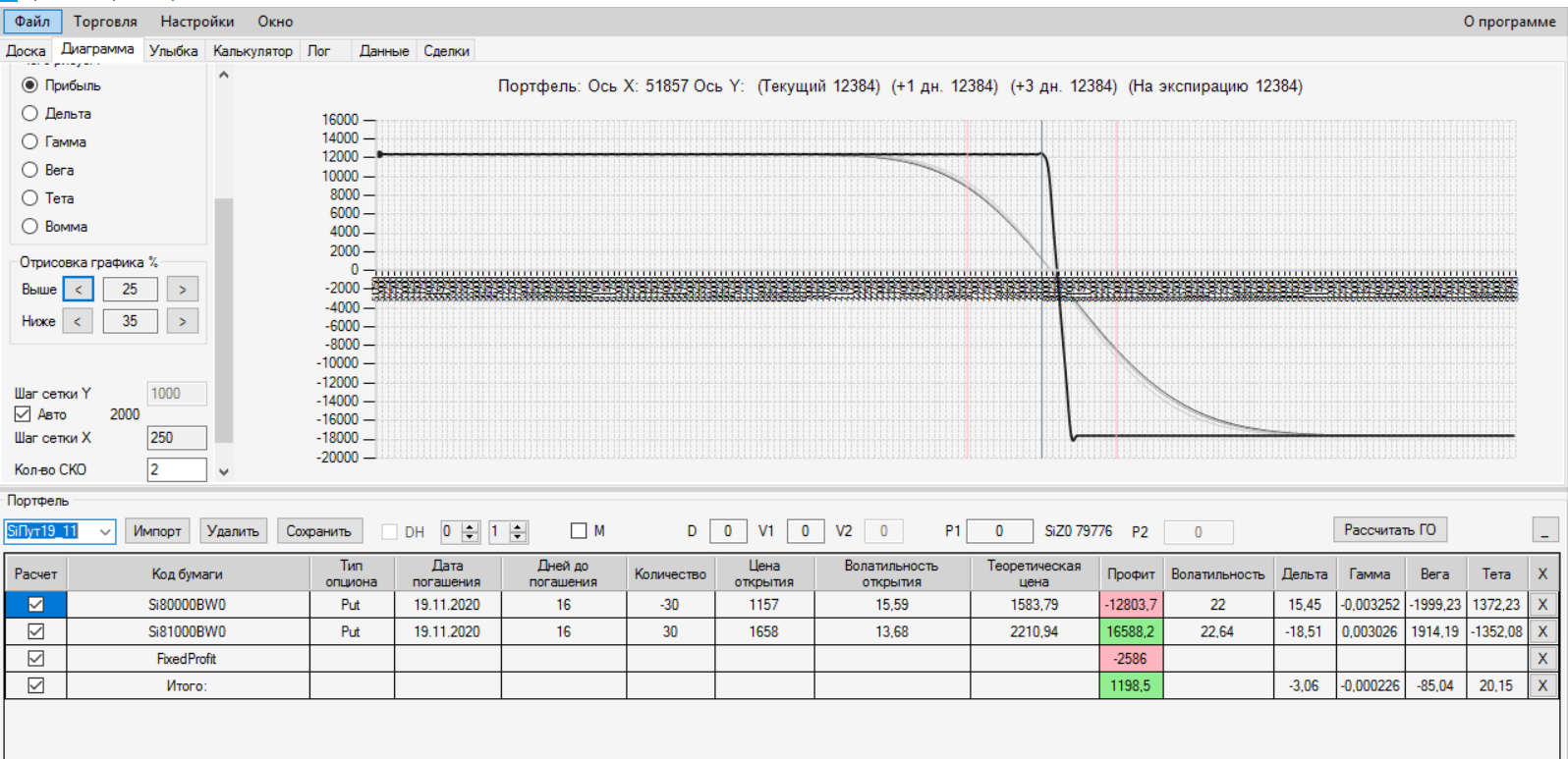Image resolution: width=1568 pixels, height=759 pixels.
Task: Click the Рассчитать ГО button
Action: [1389, 530]
